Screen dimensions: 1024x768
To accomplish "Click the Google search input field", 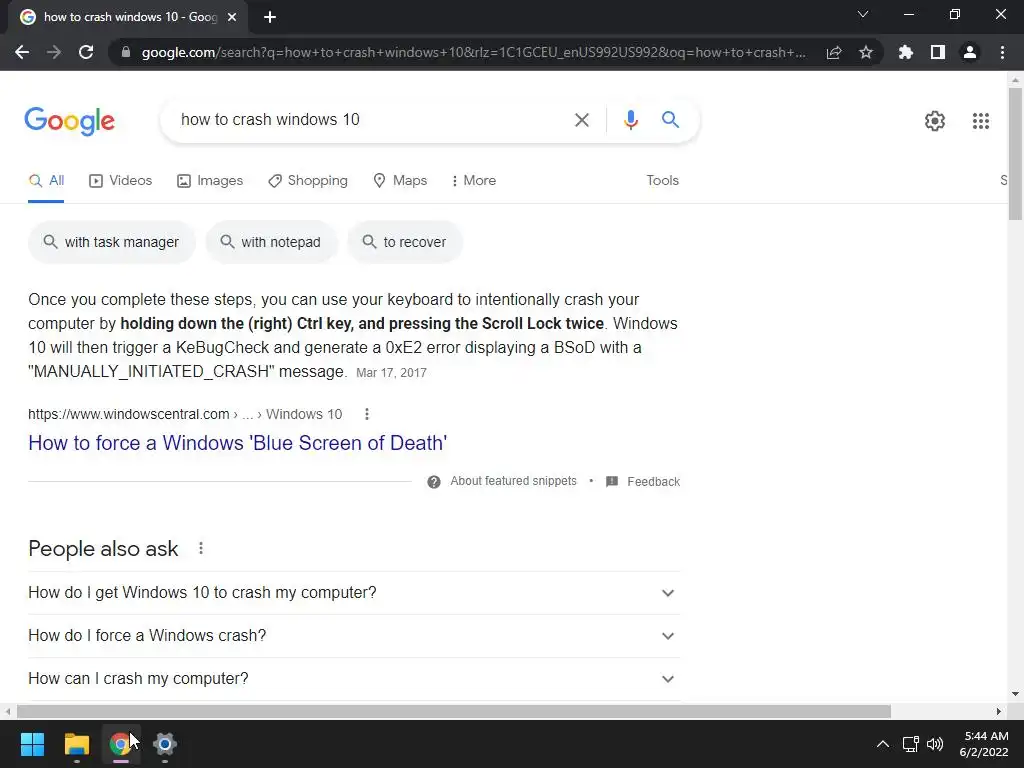I will (369, 120).
